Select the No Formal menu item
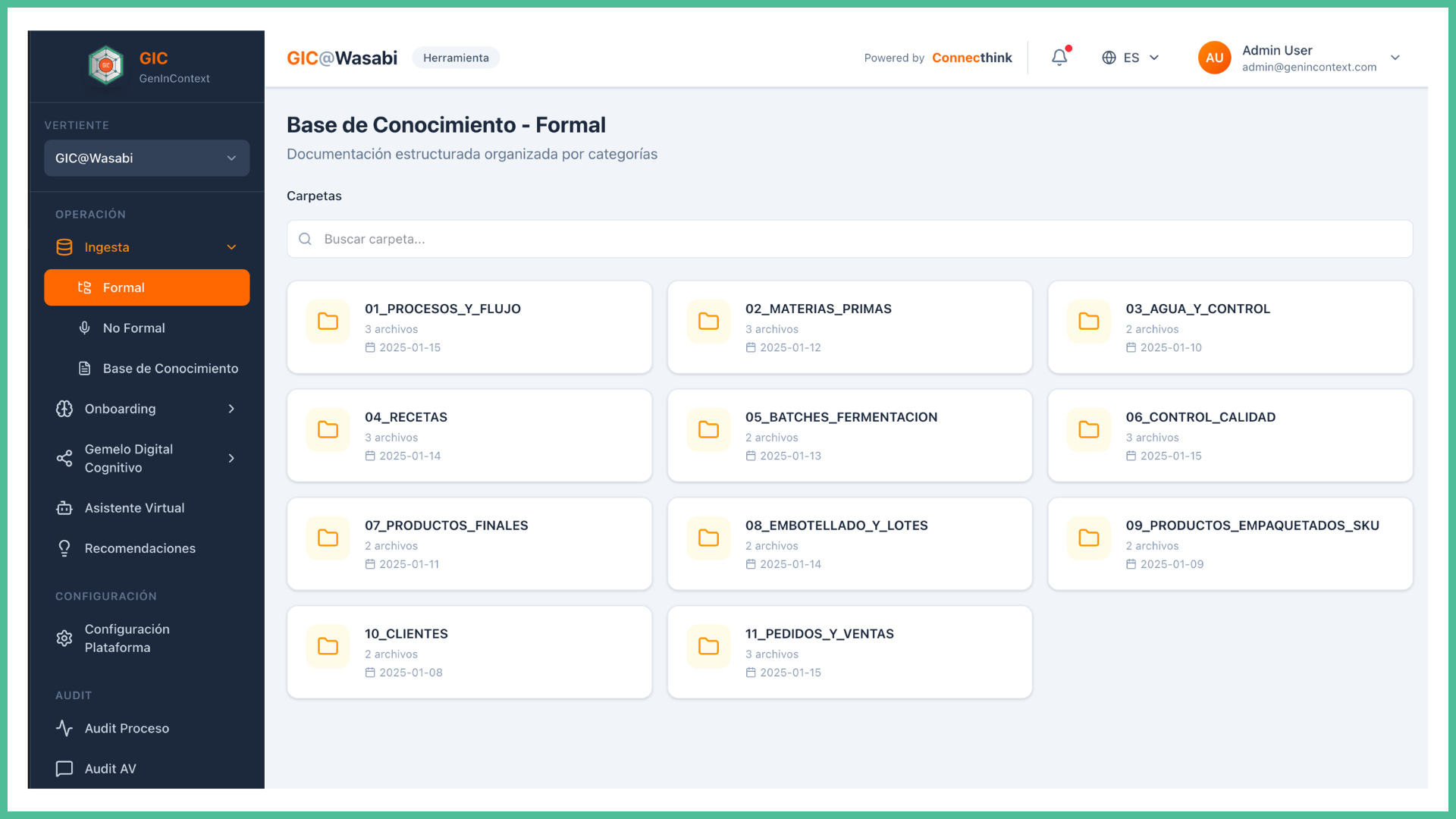Image resolution: width=1456 pixels, height=819 pixels. pyautogui.click(x=134, y=328)
